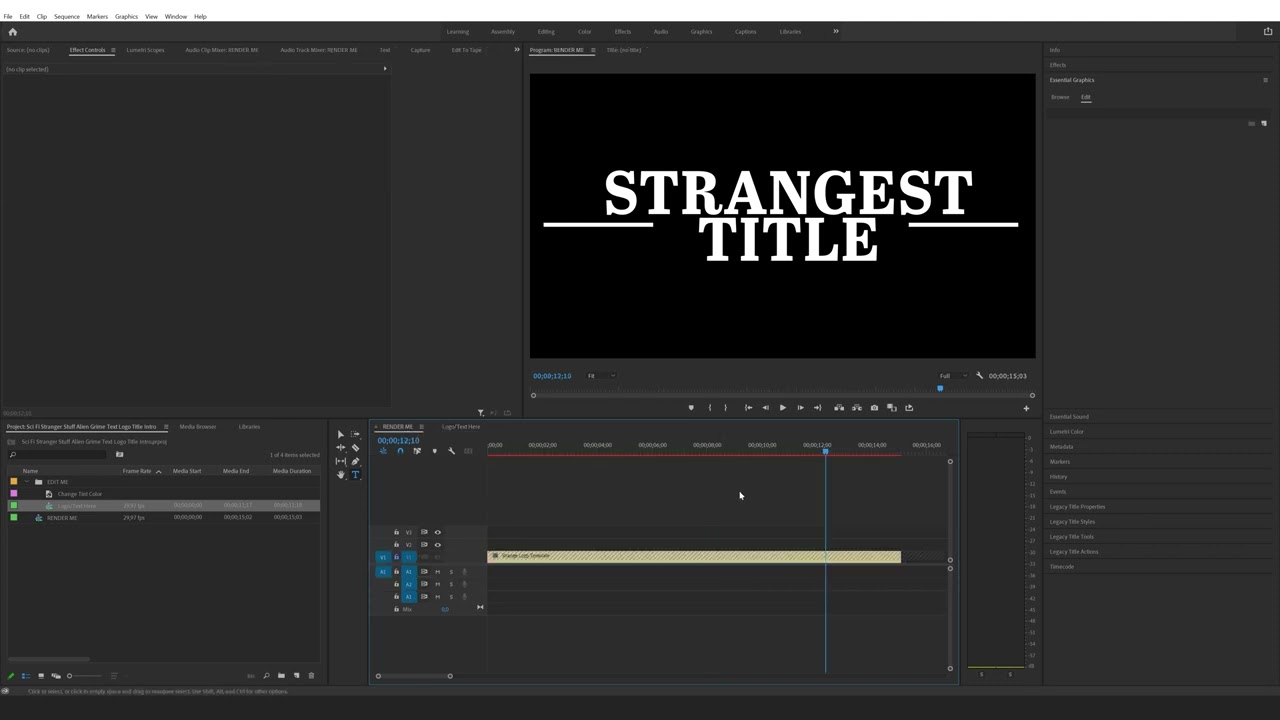Image resolution: width=1280 pixels, height=720 pixels.
Task: Select the Track Select Forward tool
Action: tap(355, 434)
